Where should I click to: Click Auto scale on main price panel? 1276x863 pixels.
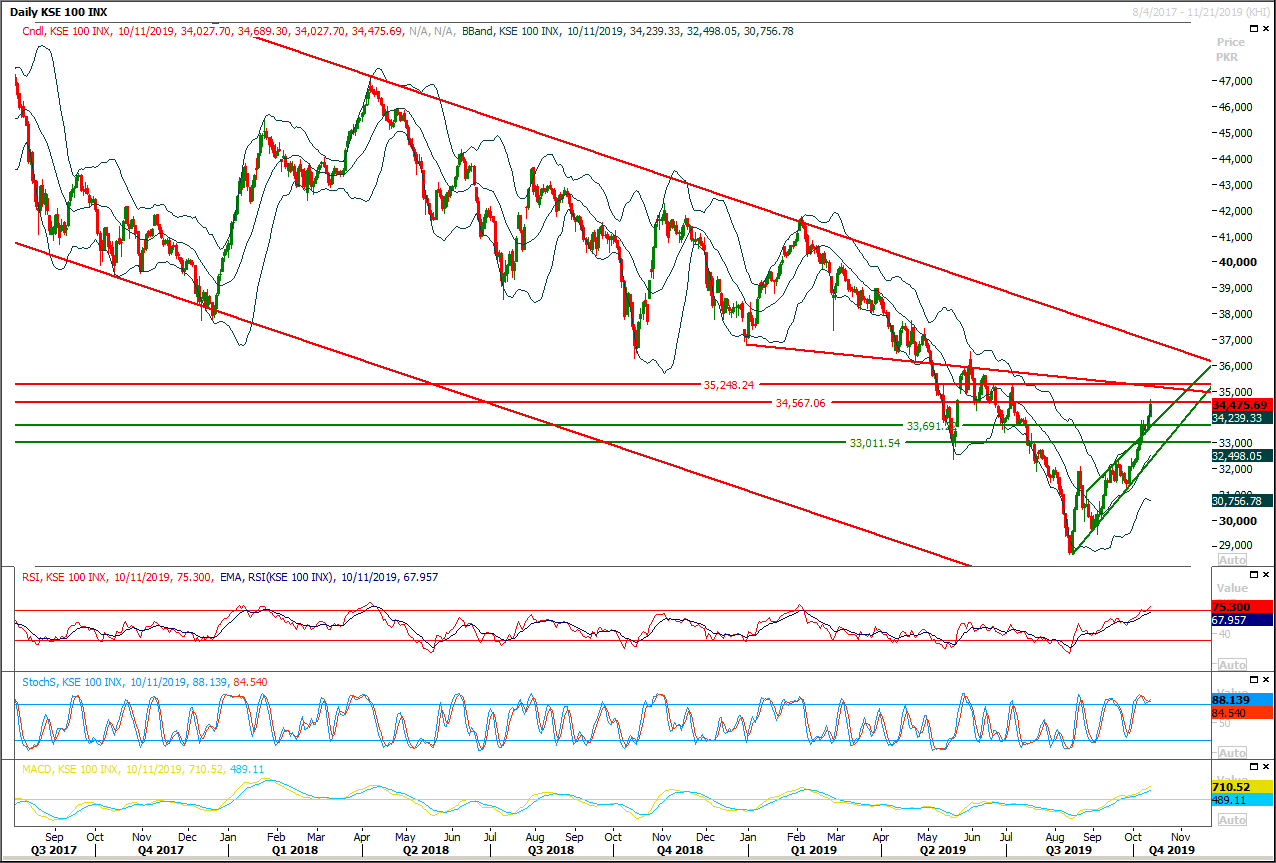coord(1232,560)
